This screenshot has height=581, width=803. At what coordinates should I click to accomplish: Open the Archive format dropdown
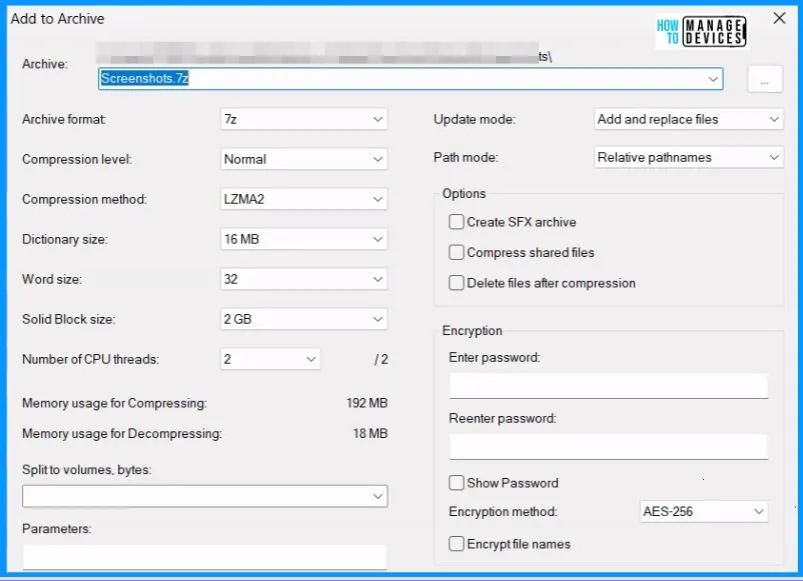pos(304,119)
